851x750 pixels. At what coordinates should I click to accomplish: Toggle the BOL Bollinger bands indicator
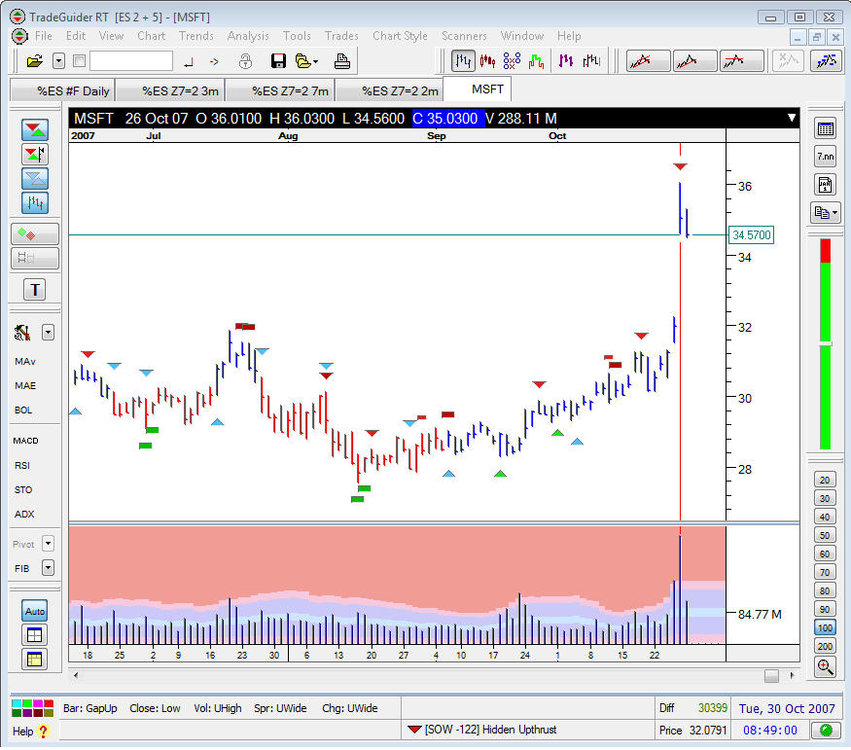(23, 410)
